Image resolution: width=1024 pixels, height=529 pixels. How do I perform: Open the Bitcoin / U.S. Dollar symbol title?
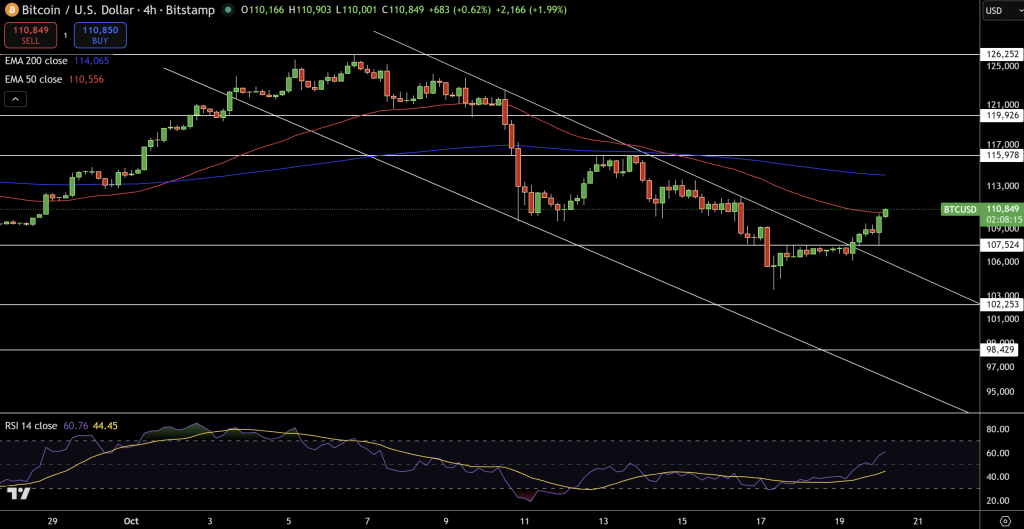82,9
